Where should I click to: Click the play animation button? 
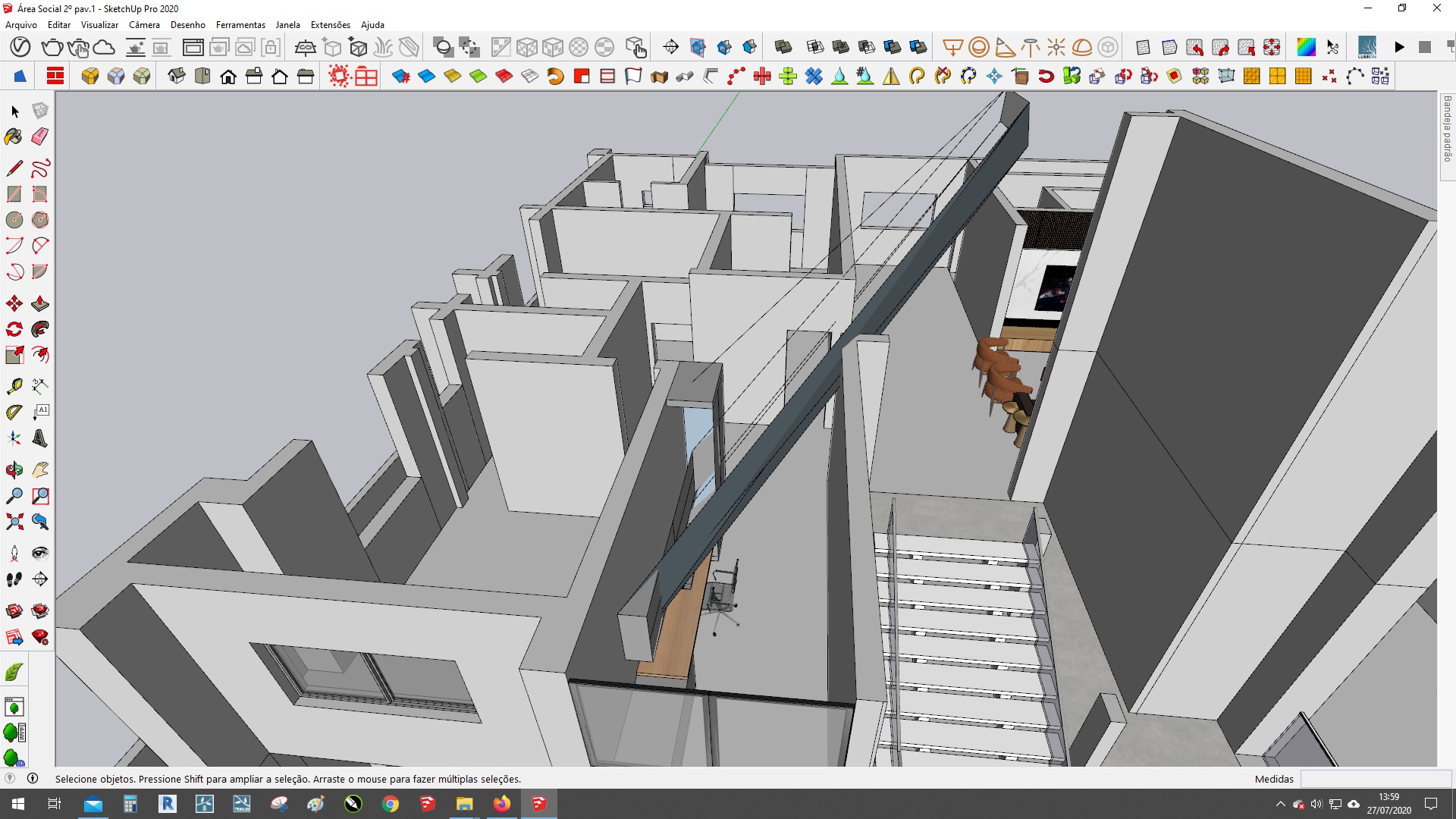(1399, 47)
